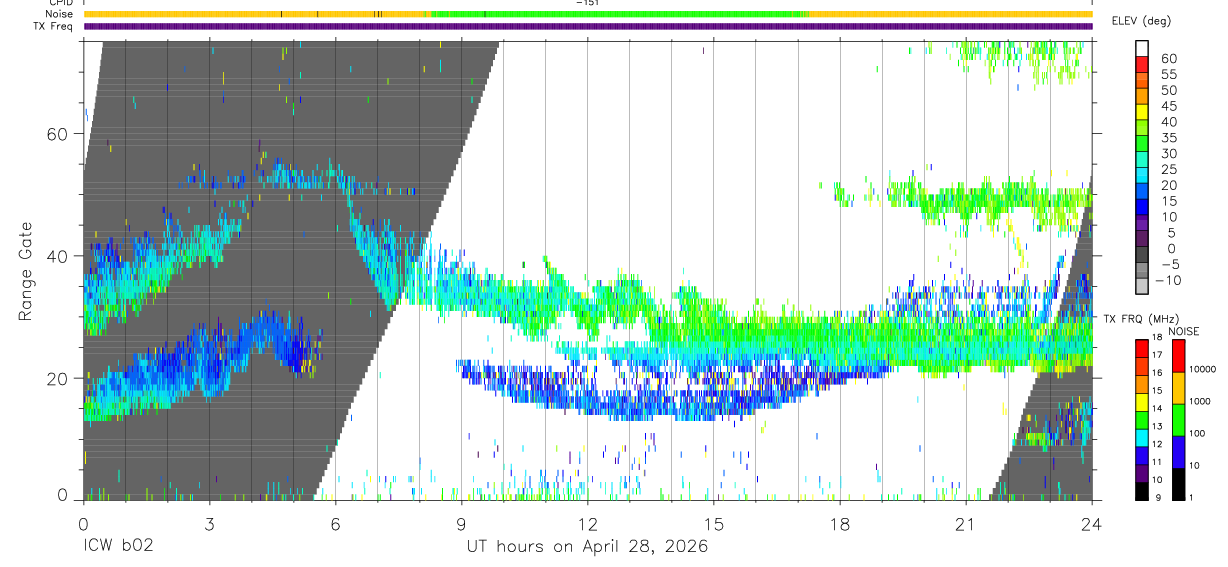This screenshot has height=567, width=1228.
Task: Click the 21 tick on UT hours axis
Action: (x=965, y=522)
